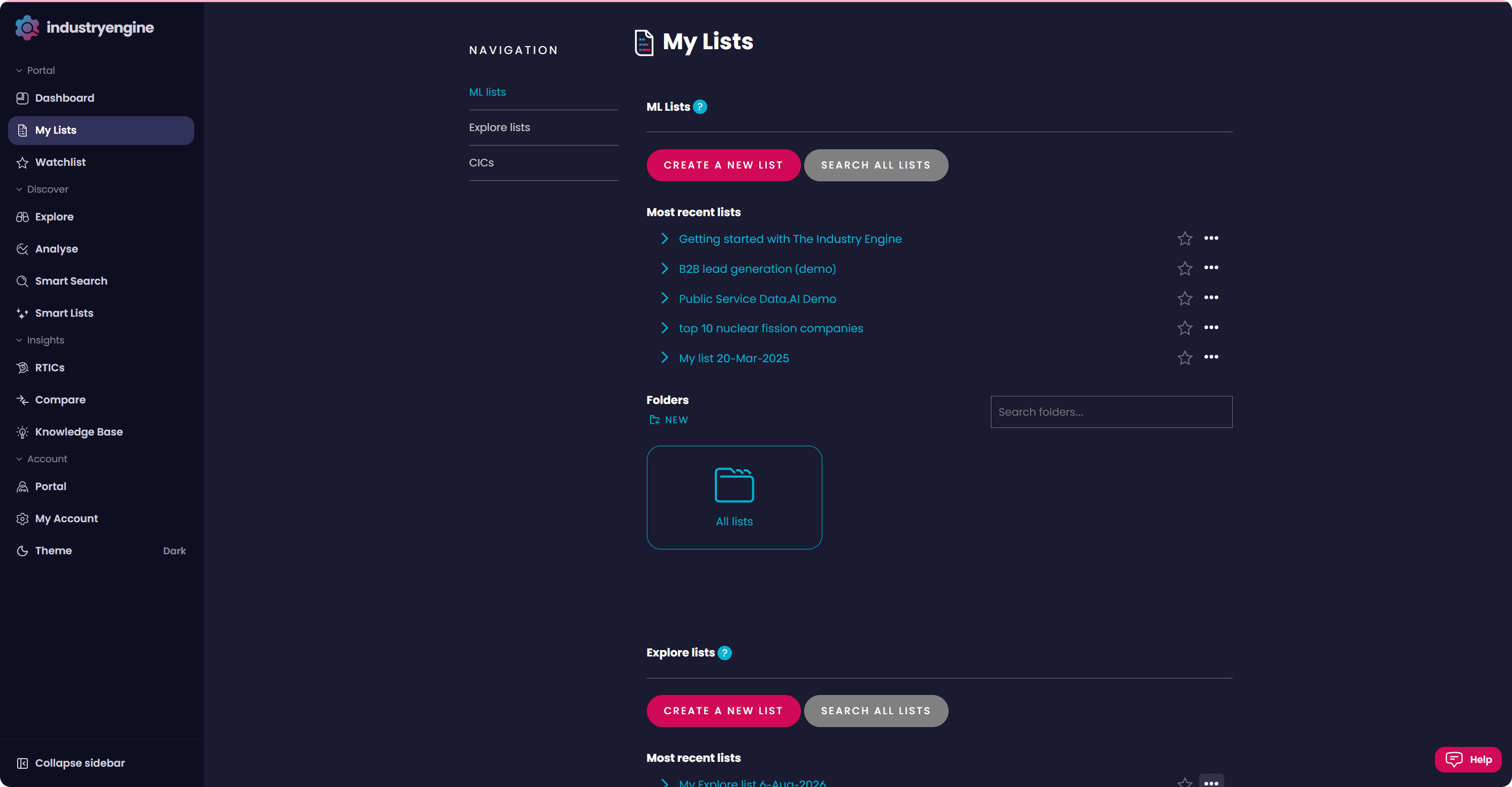Screen dimensions: 1512x787
Task: Expand the B2B lead generation (demo) list
Action: (665, 268)
